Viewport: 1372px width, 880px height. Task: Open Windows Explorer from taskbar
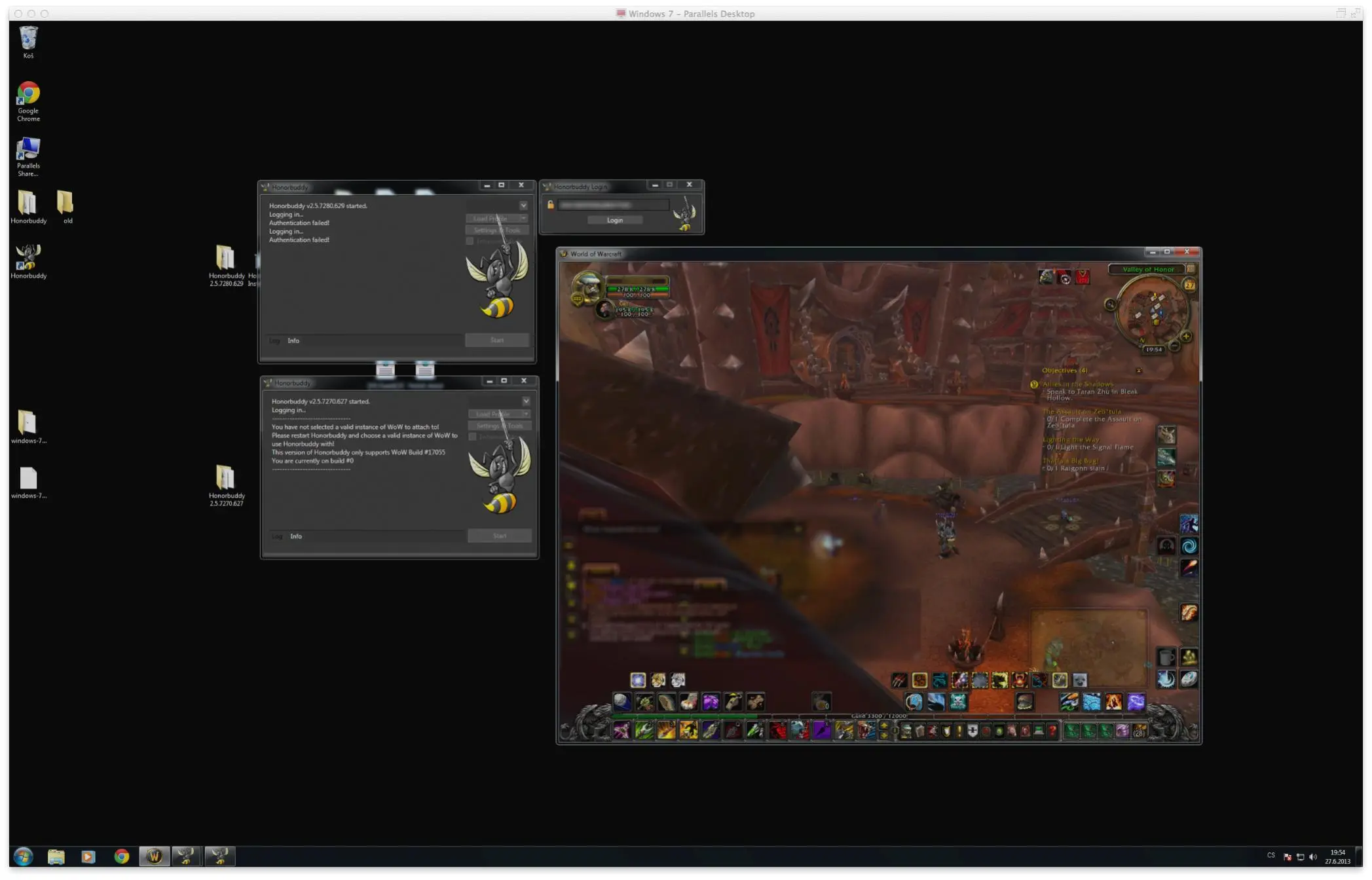pos(56,856)
